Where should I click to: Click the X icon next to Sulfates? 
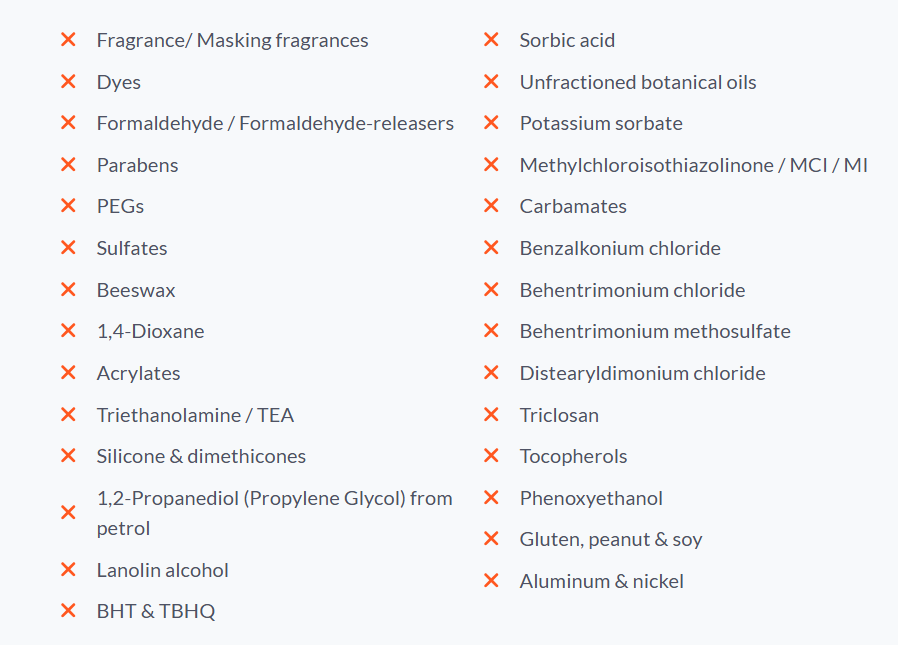(x=68, y=248)
